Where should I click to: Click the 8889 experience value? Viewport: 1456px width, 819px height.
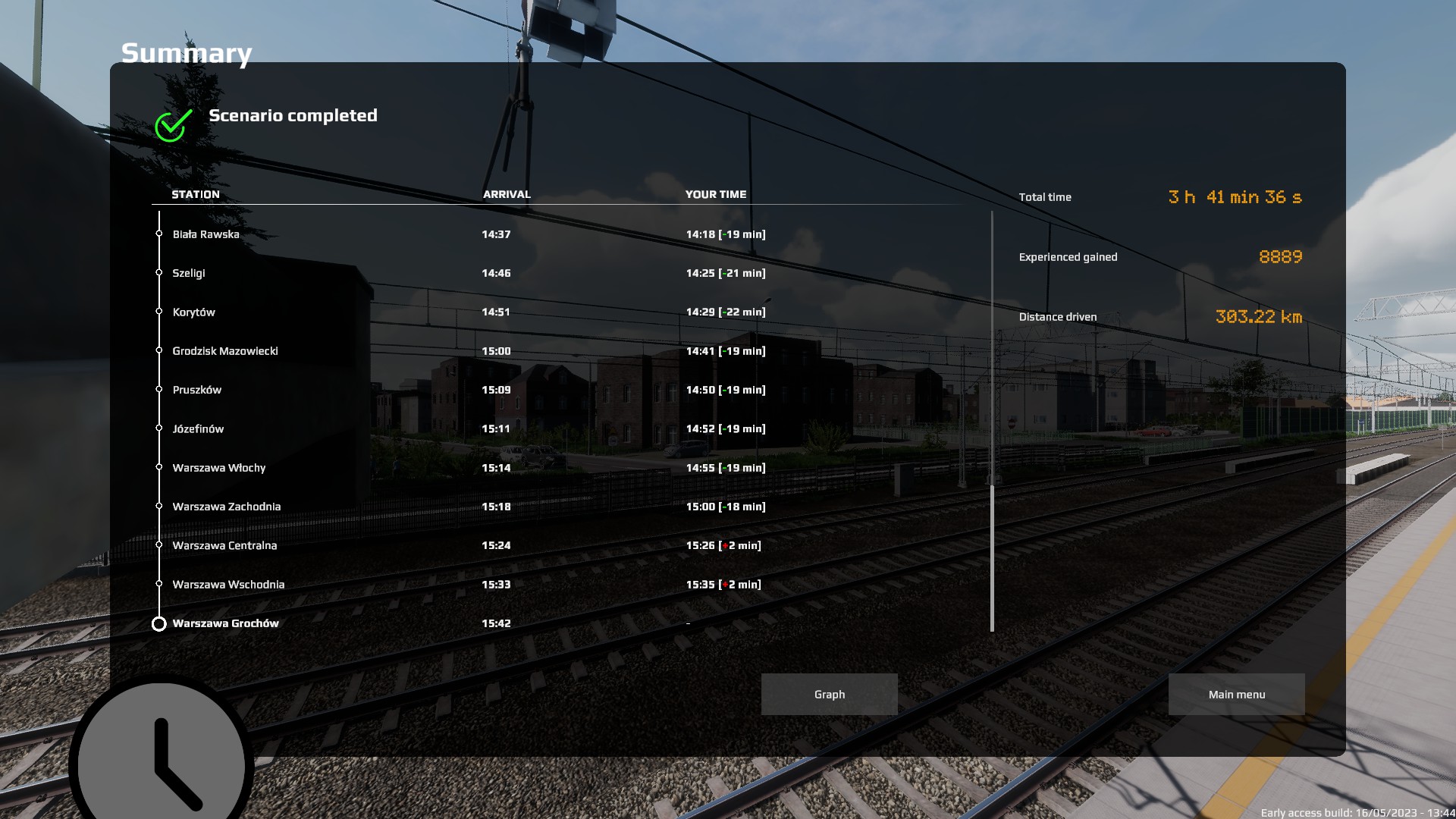(1280, 257)
